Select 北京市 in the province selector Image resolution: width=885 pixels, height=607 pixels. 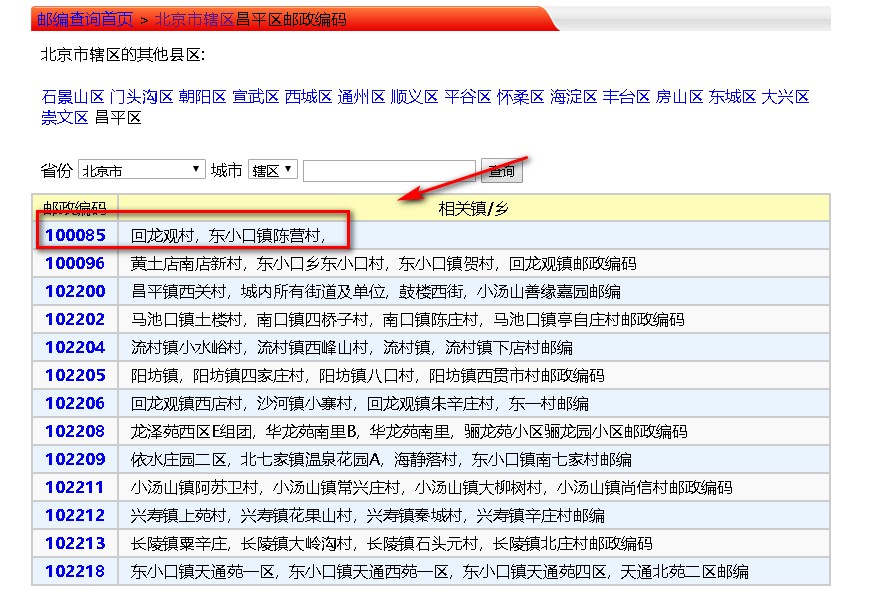140,168
